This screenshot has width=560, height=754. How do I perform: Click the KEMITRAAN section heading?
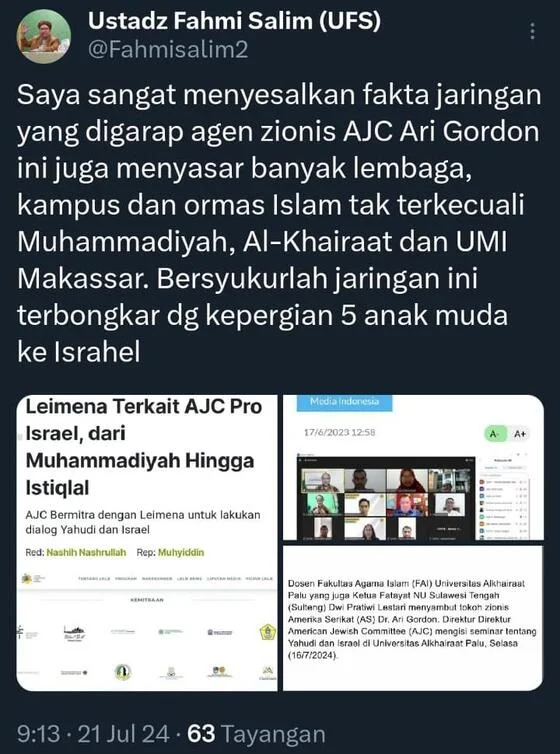147,600
